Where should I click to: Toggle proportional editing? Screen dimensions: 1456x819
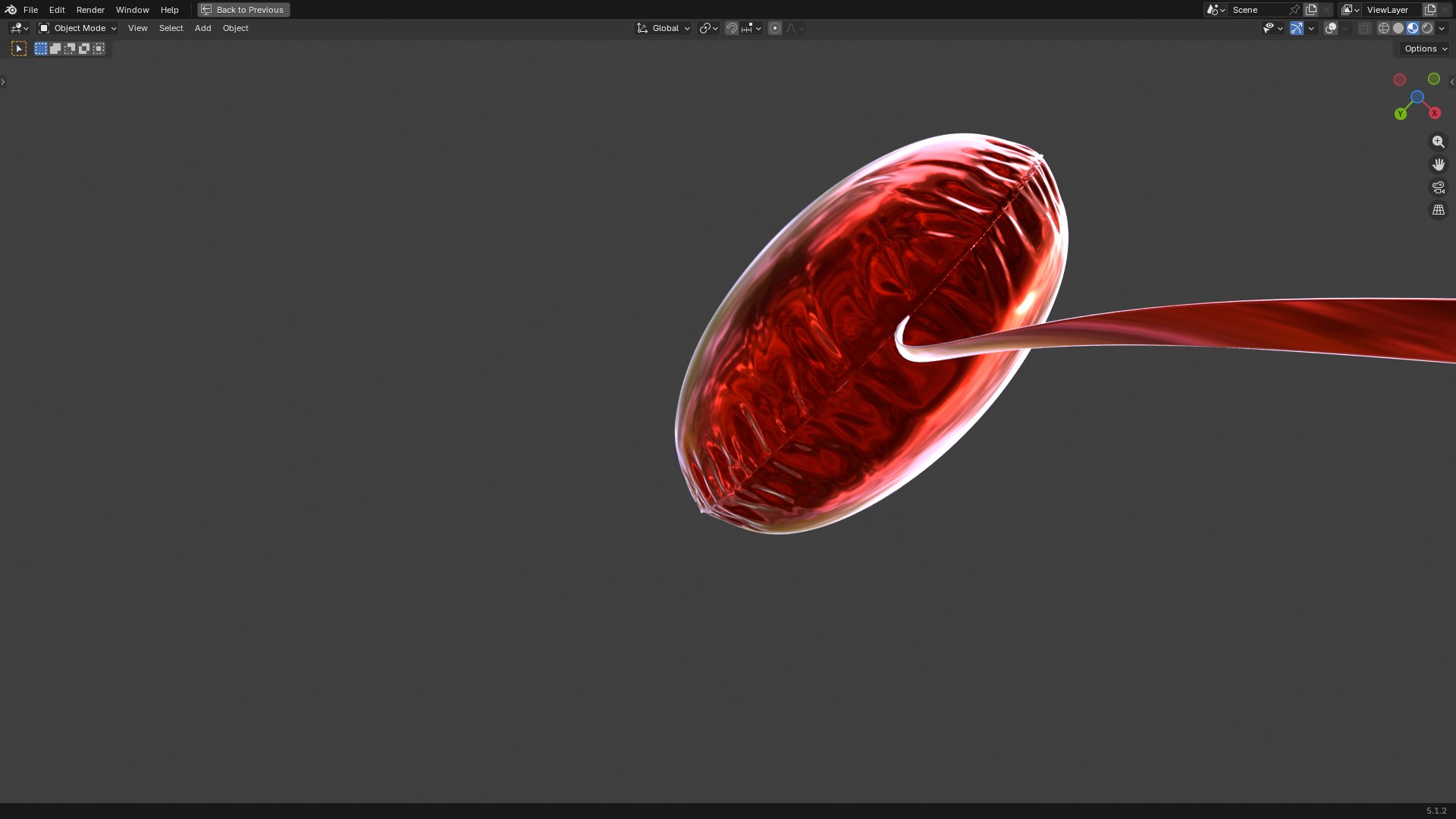click(775, 28)
